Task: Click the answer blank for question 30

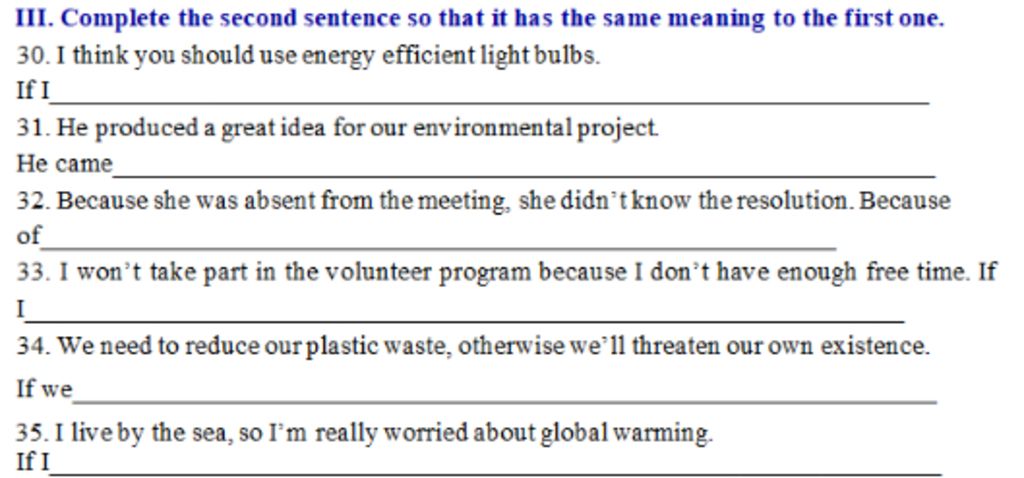Action: click(x=490, y=96)
